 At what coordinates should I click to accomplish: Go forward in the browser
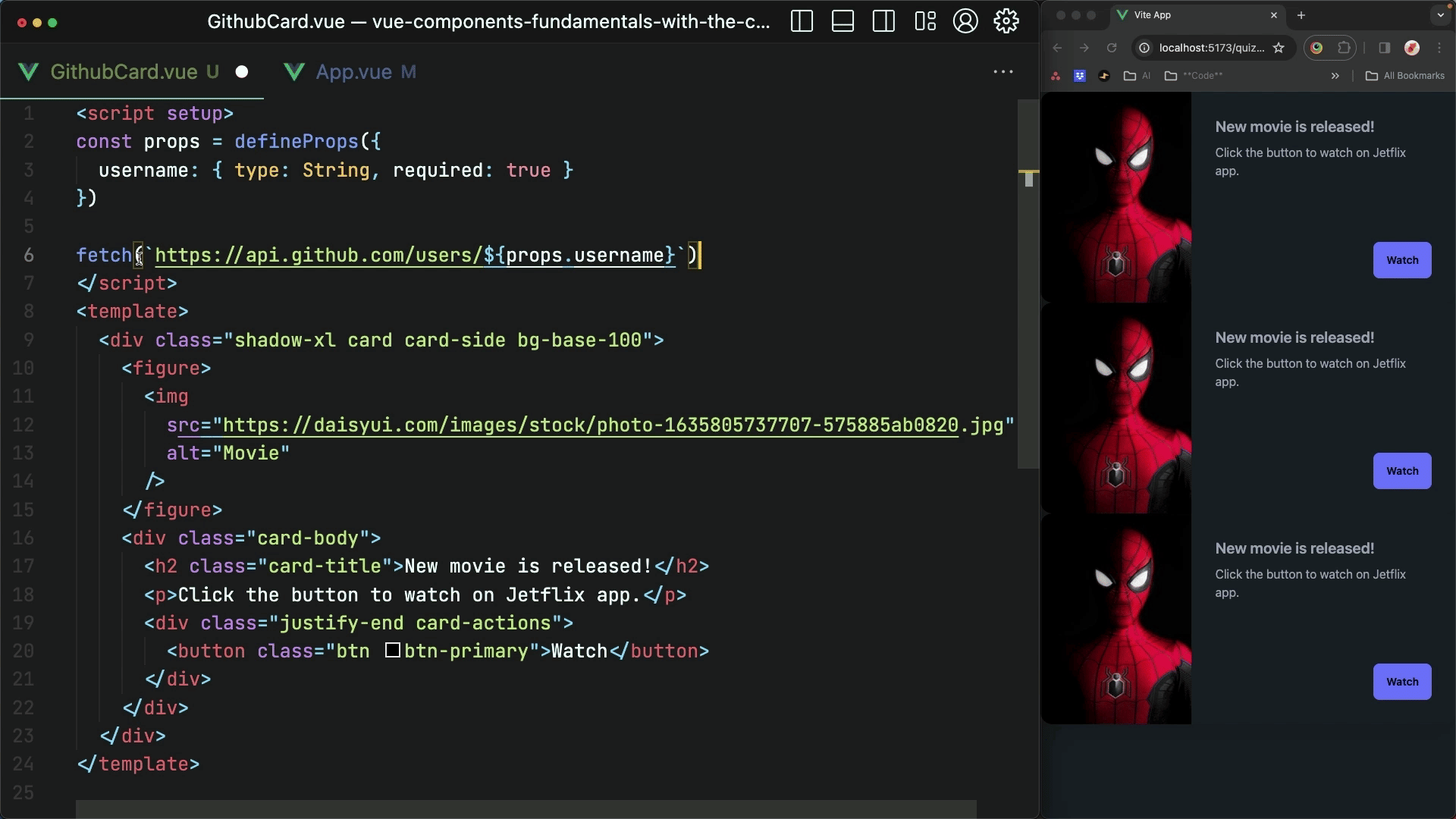(x=1084, y=48)
